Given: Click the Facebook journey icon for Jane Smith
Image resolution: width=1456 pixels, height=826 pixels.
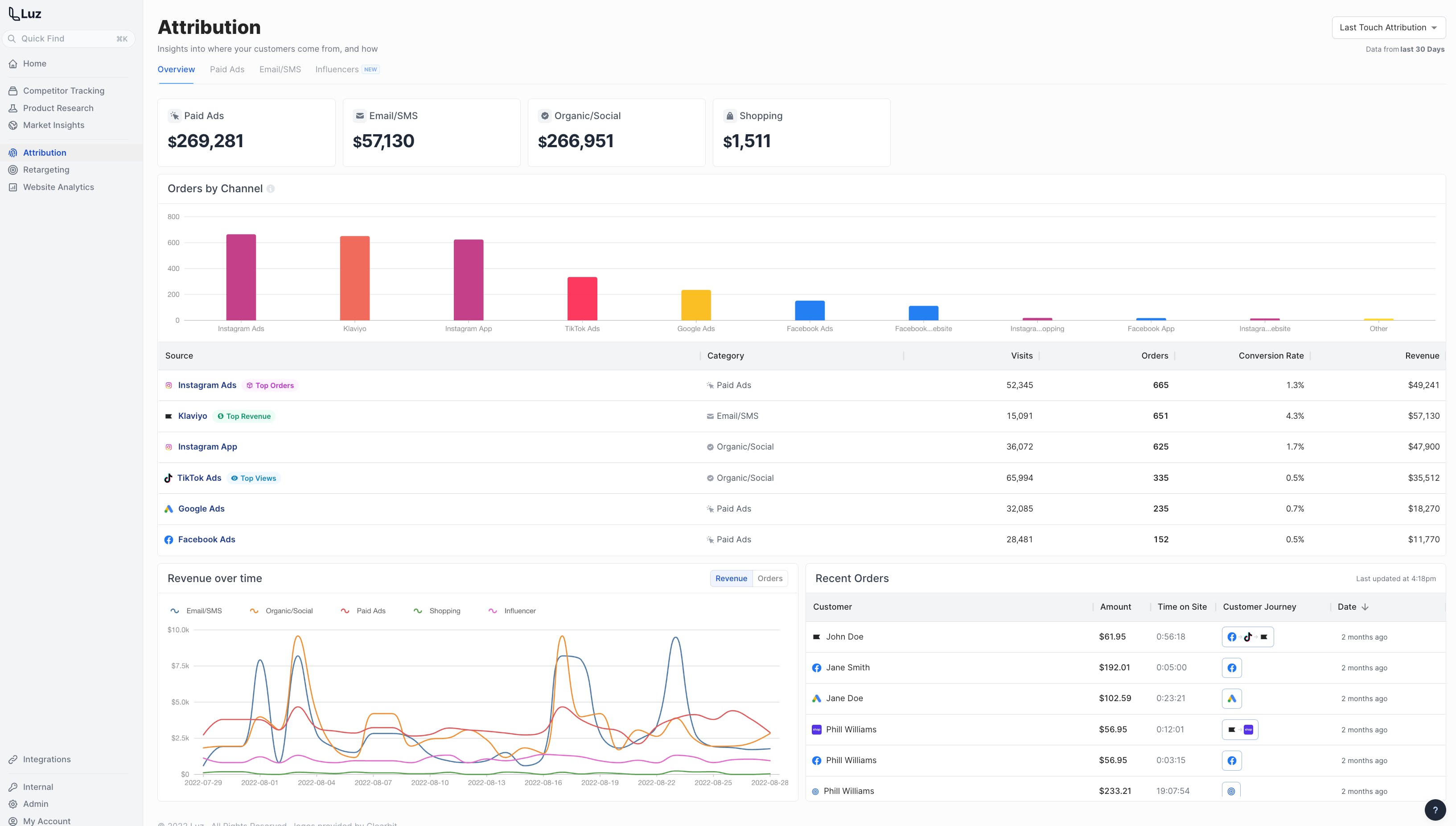Looking at the screenshot, I should [x=1231, y=668].
